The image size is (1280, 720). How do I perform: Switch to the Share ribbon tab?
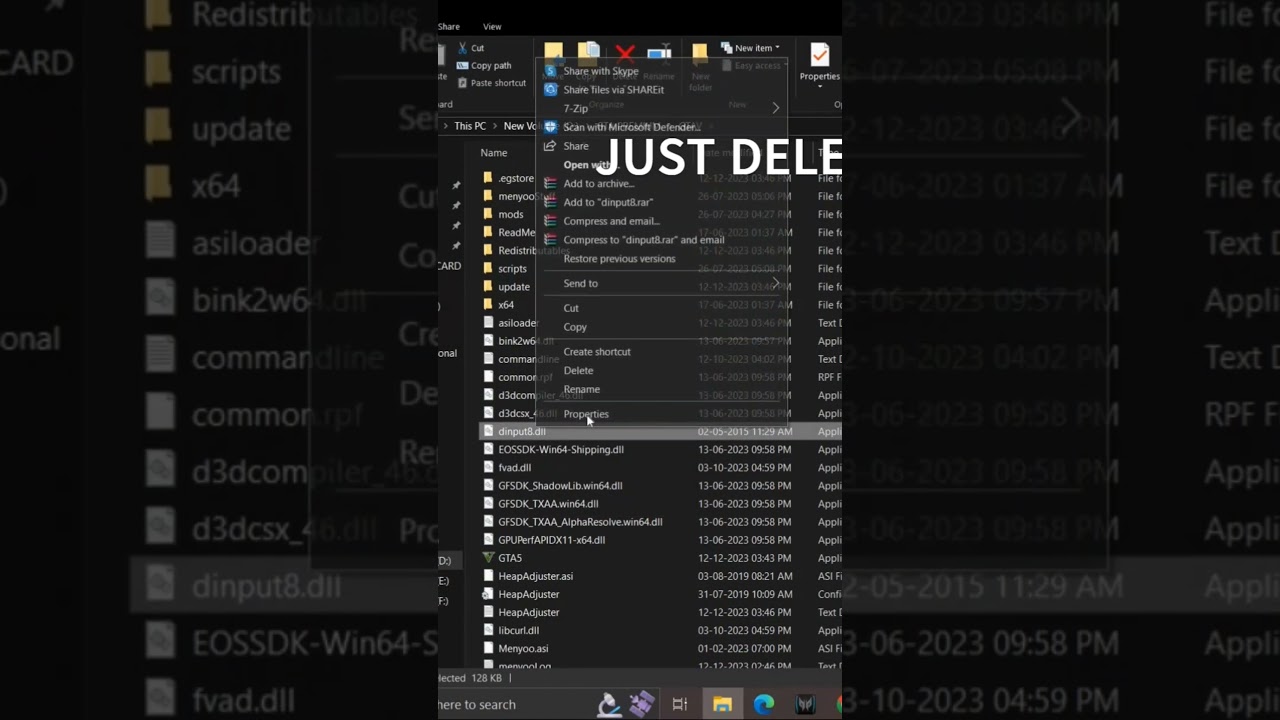tap(449, 27)
